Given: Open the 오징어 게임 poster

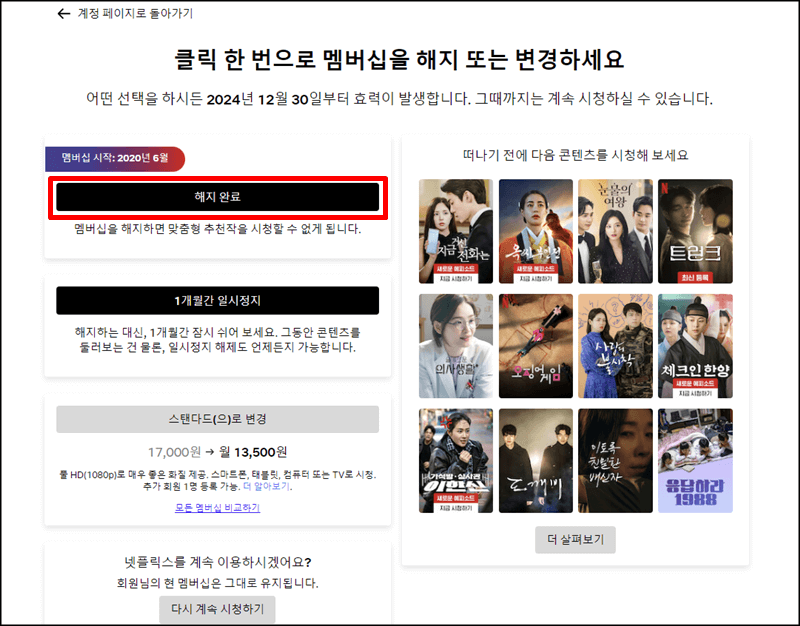Looking at the screenshot, I should tap(536, 346).
